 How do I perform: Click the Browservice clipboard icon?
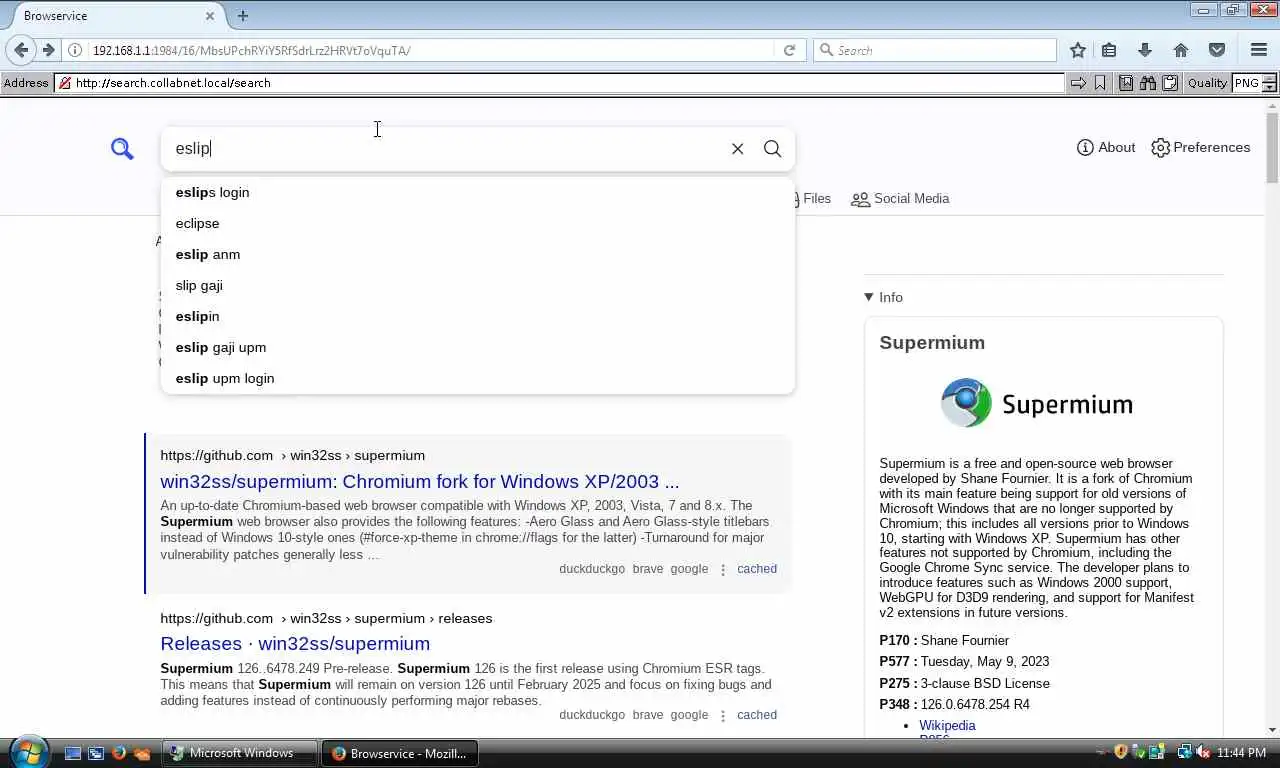(1170, 83)
